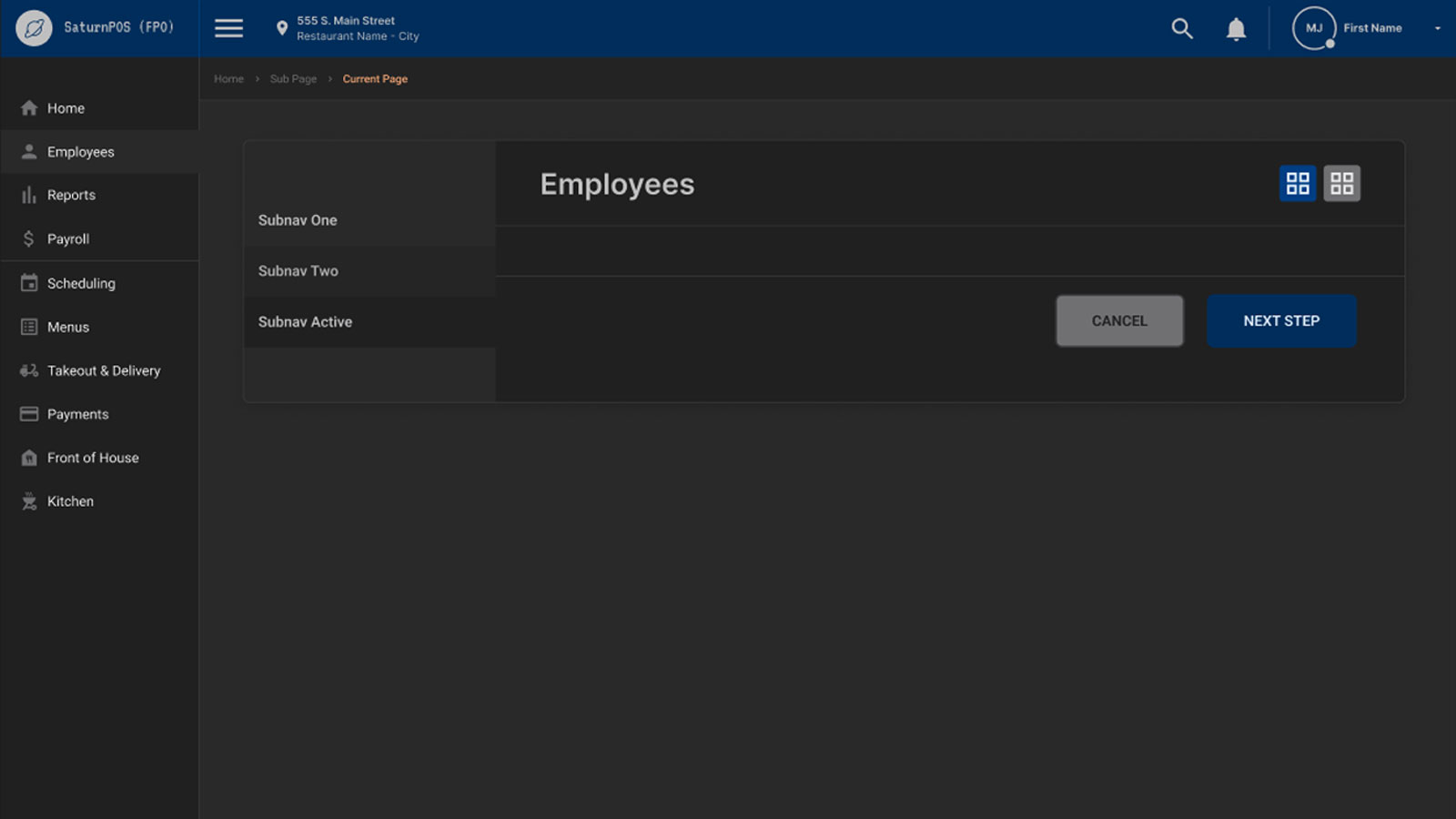Viewport: 1456px width, 819px height.
Task: Toggle the hamburger menu icon
Action: click(228, 28)
